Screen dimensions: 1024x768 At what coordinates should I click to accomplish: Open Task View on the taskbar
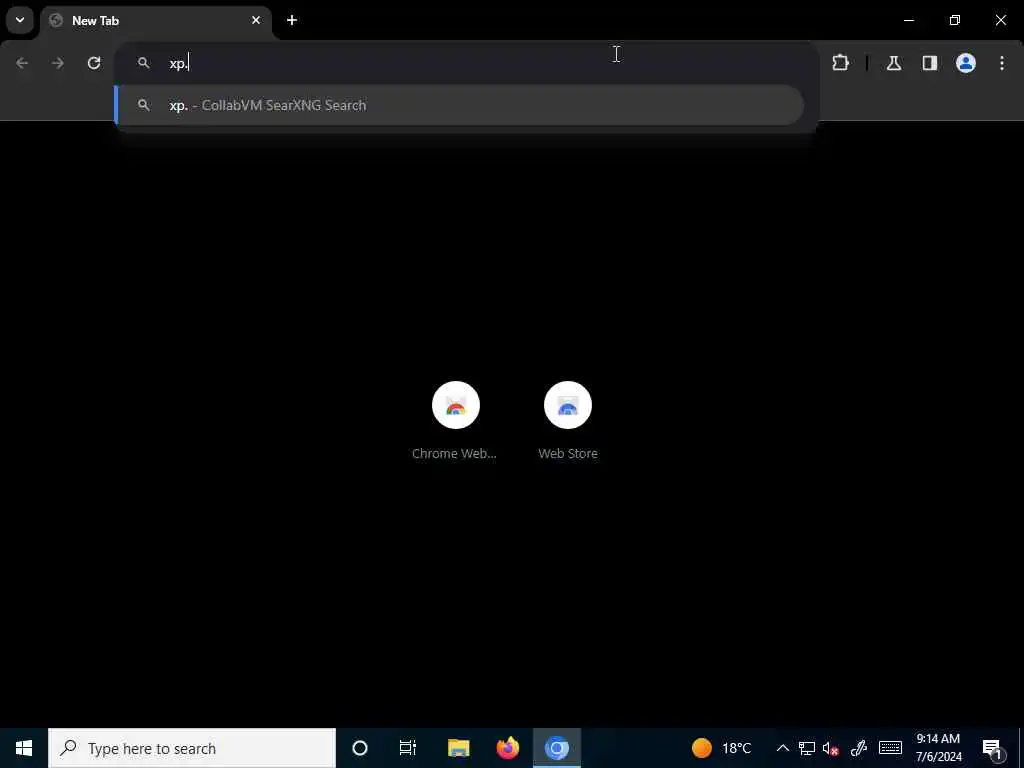[x=408, y=748]
